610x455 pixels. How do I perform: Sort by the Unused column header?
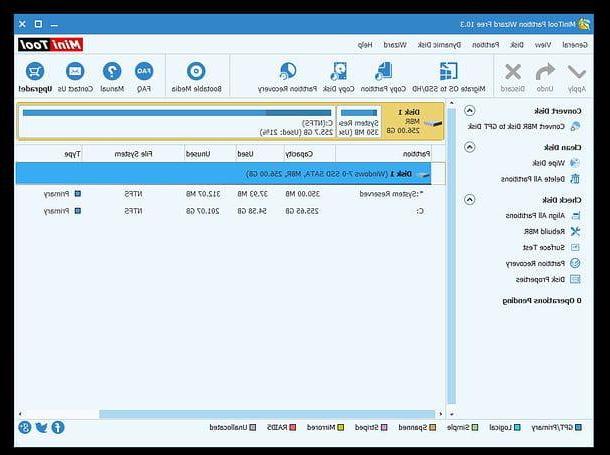tap(210, 154)
